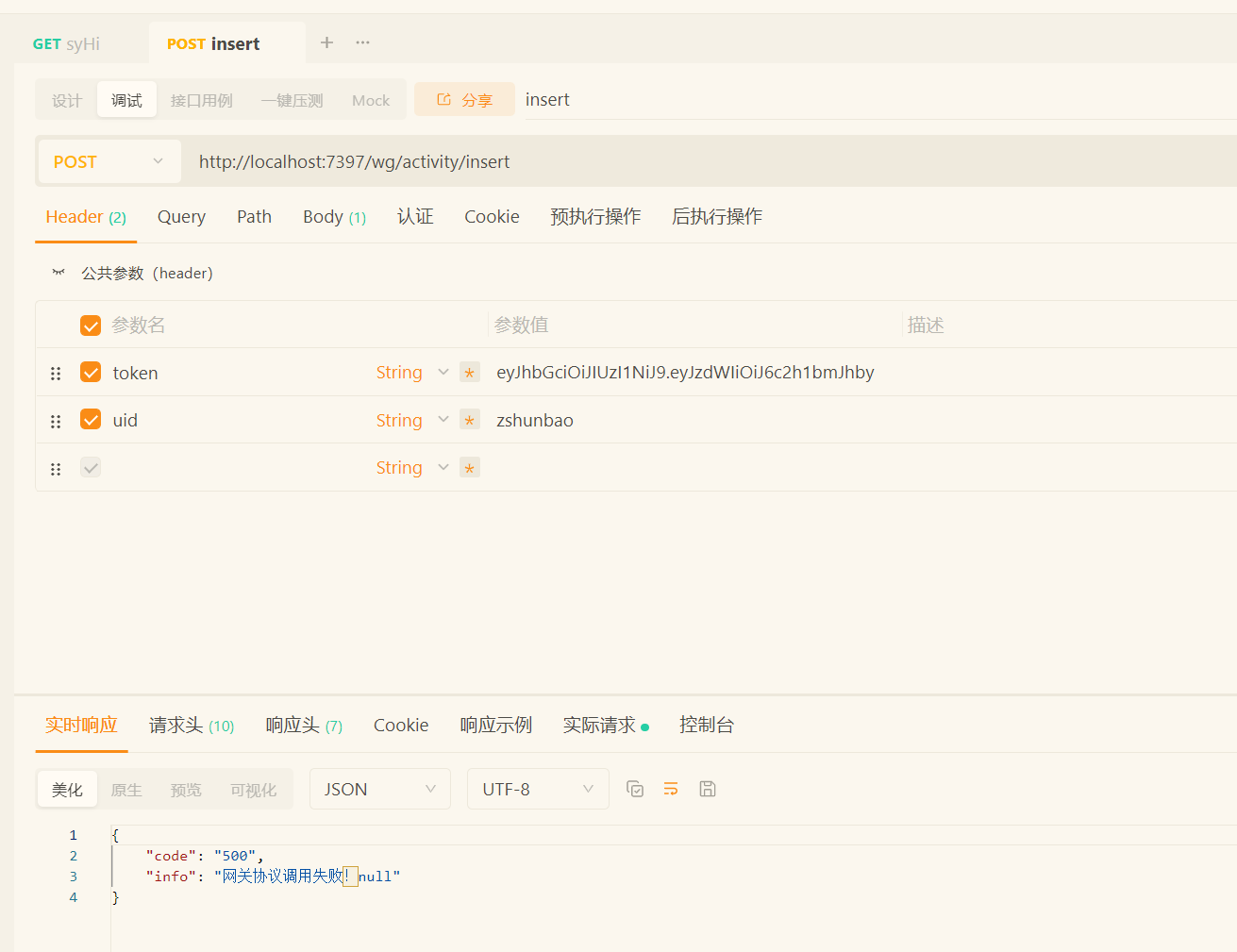The height and width of the screenshot is (952, 1237).
Task: Collapse the 公共参数 (header) section
Action: (x=59, y=273)
